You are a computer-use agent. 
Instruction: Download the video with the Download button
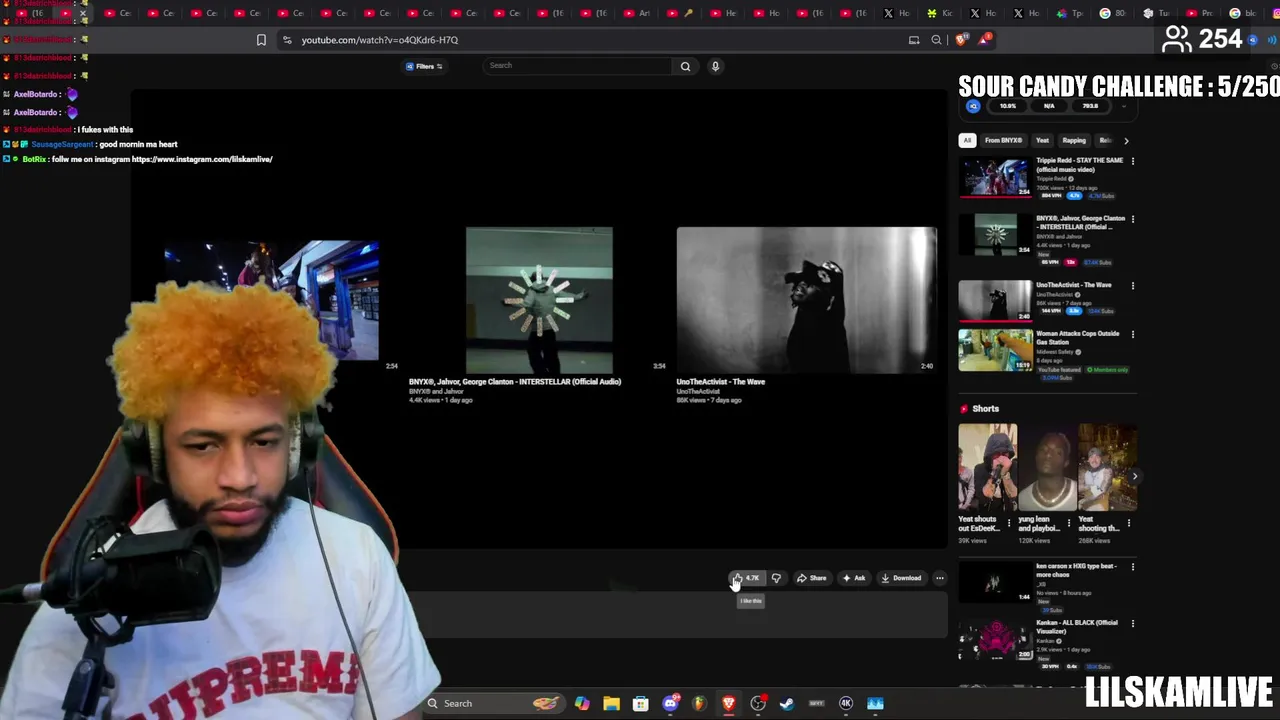point(901,578)
